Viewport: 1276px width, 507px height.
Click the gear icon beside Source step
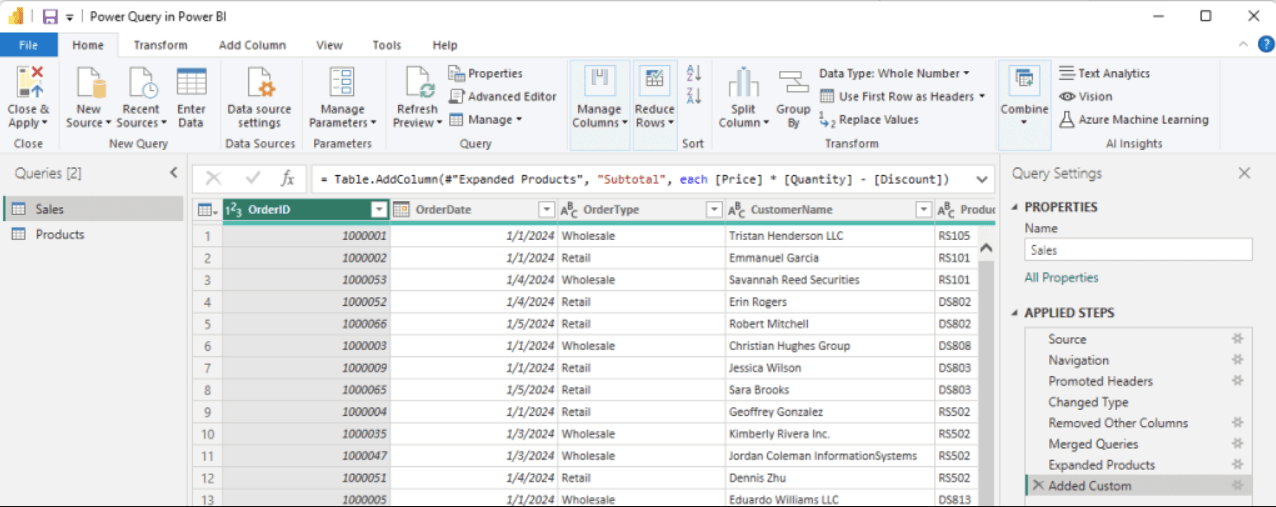coord(1238,339)
